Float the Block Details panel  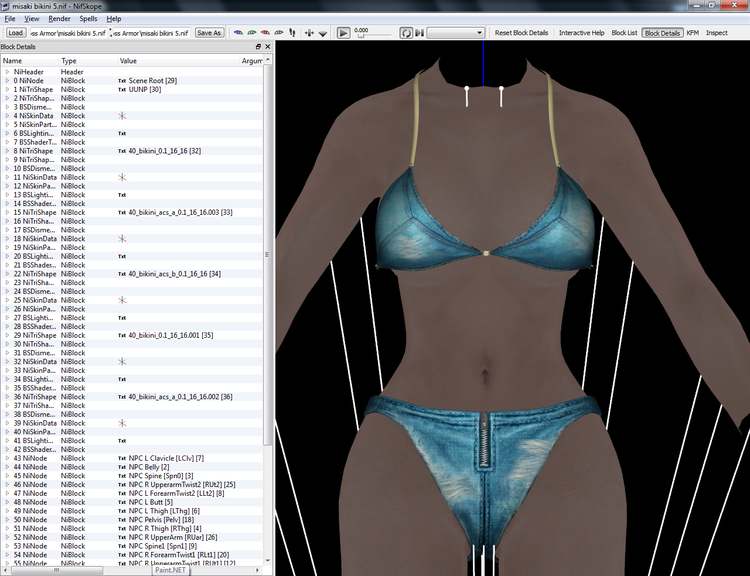tap(258, 46)
